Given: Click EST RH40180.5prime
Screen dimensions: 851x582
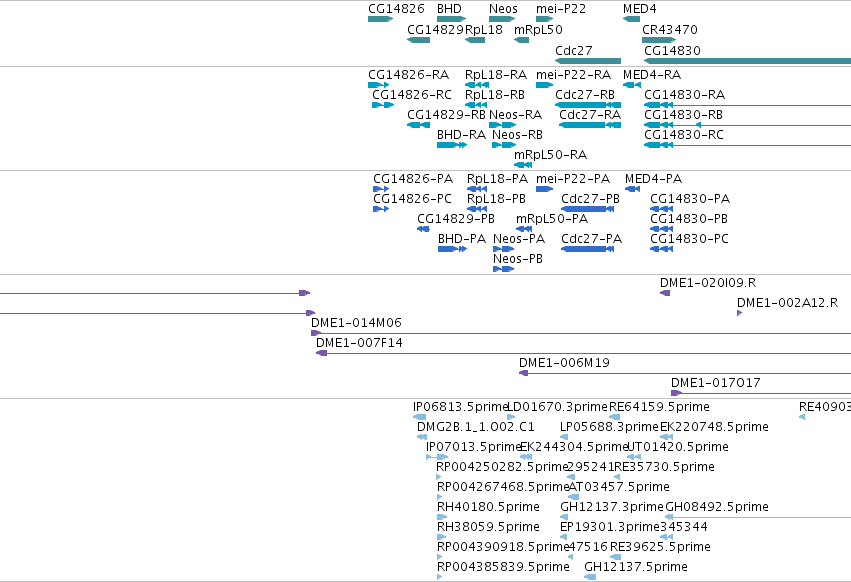Looking at the screenshot, I should pos(442,517).
